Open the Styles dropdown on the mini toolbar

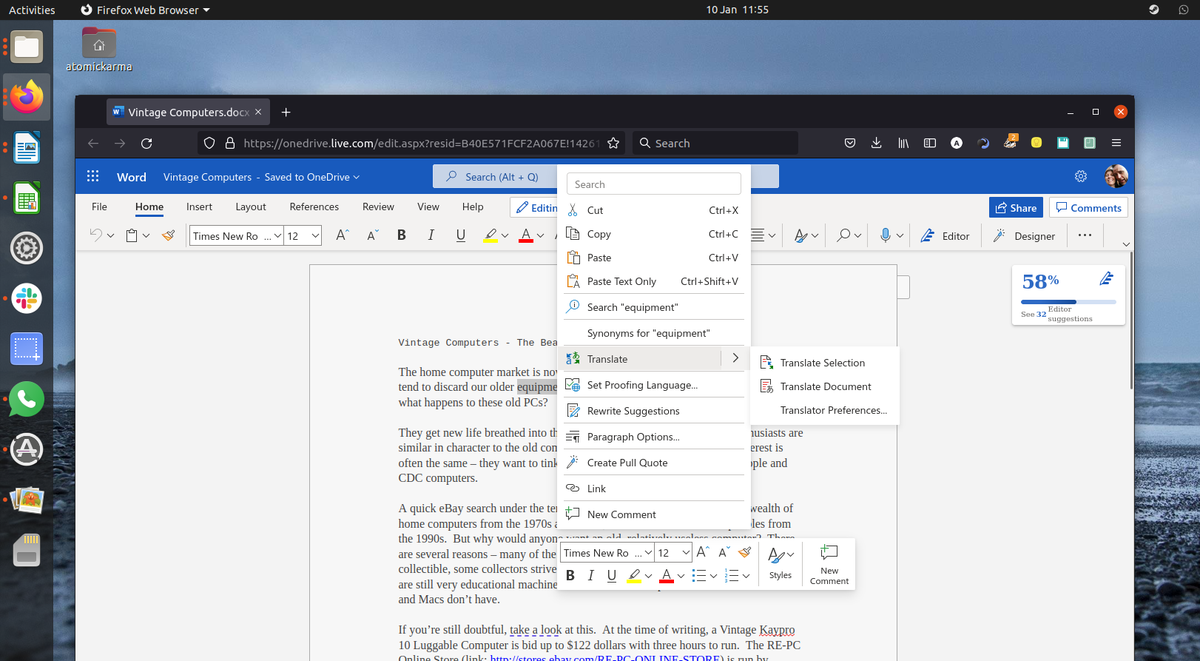780,563
